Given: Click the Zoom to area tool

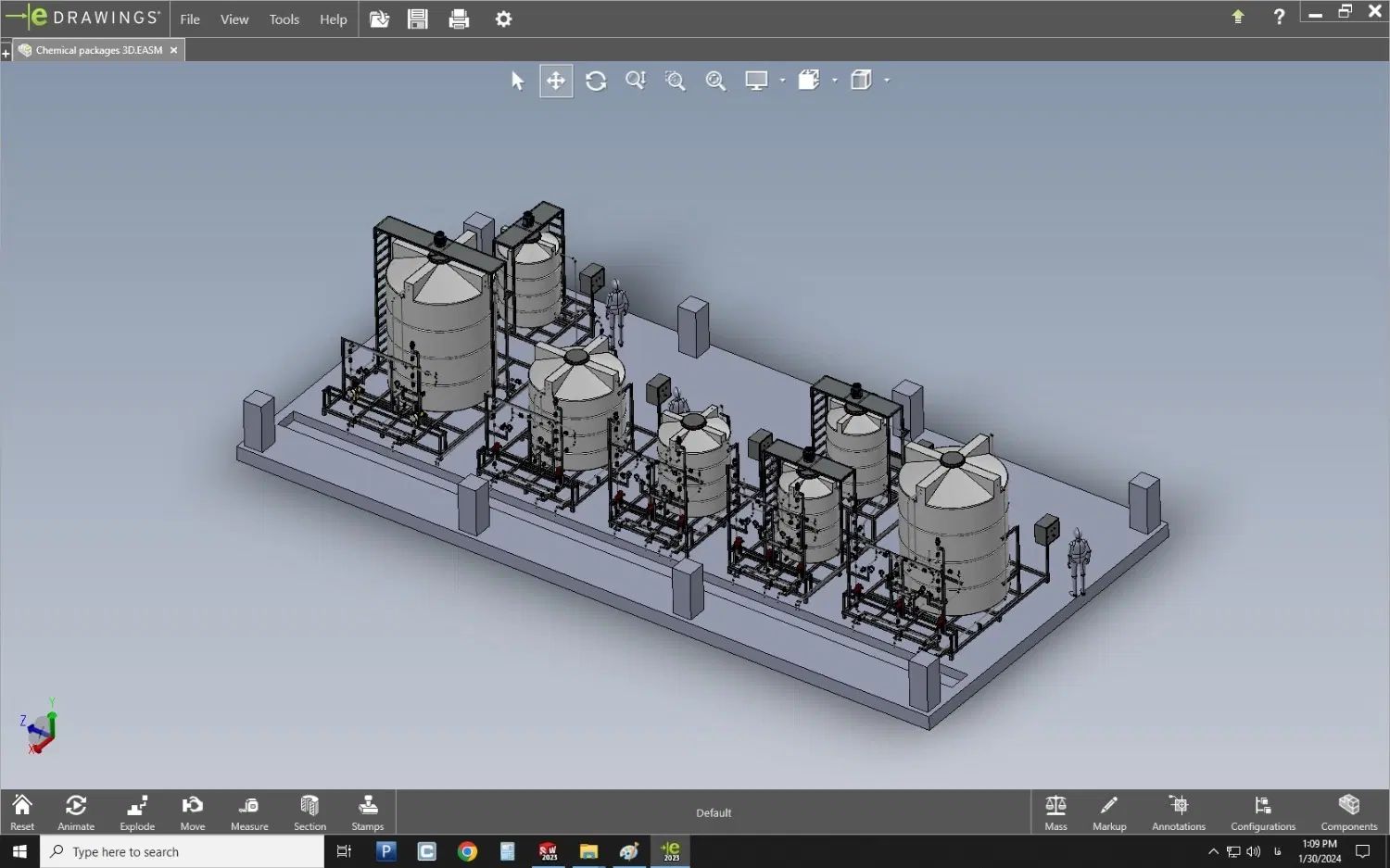Looking at the screenshot, I should coord(676,81).
